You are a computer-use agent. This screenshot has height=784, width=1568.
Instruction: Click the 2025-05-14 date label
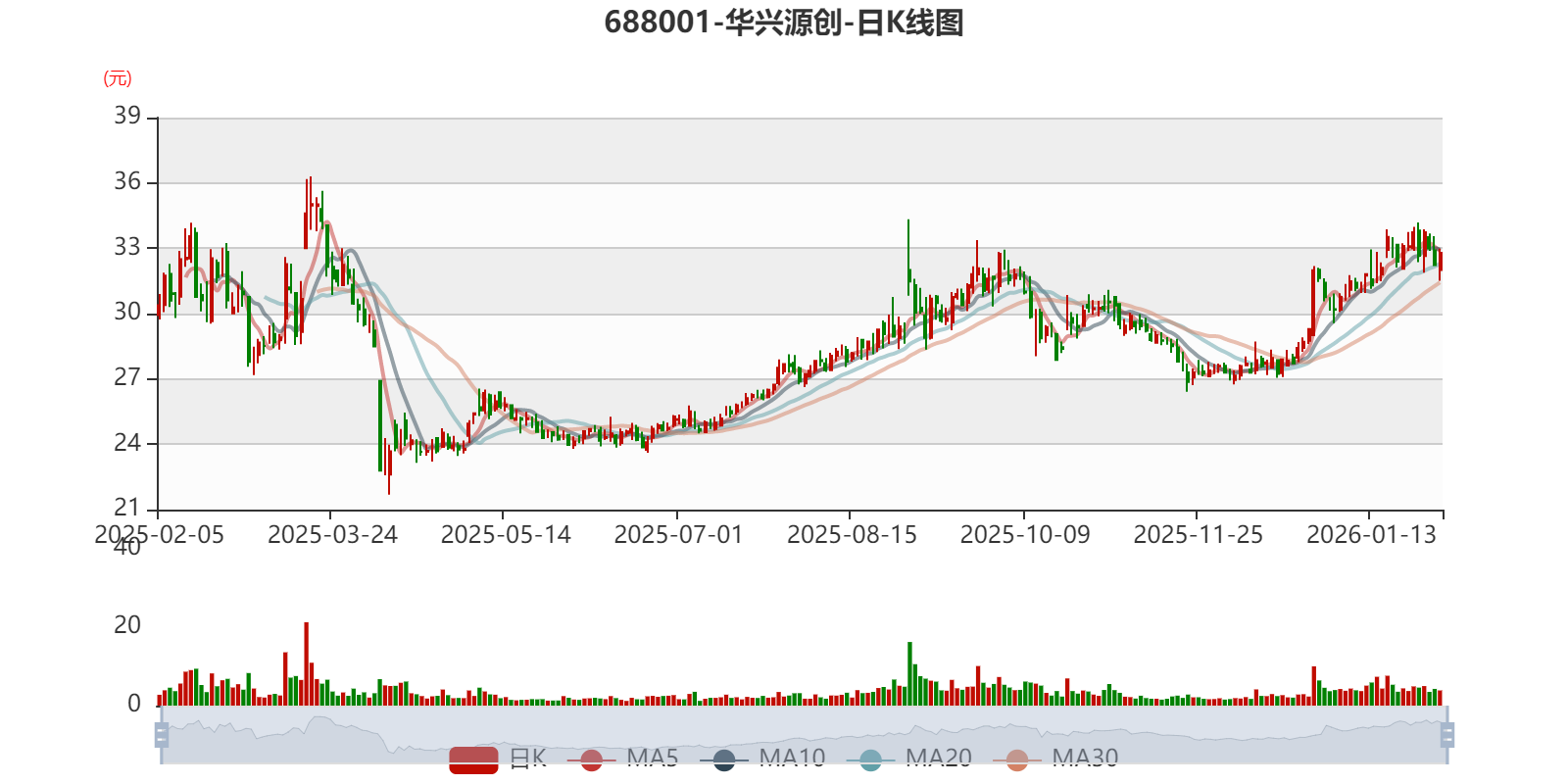point(506,535)
